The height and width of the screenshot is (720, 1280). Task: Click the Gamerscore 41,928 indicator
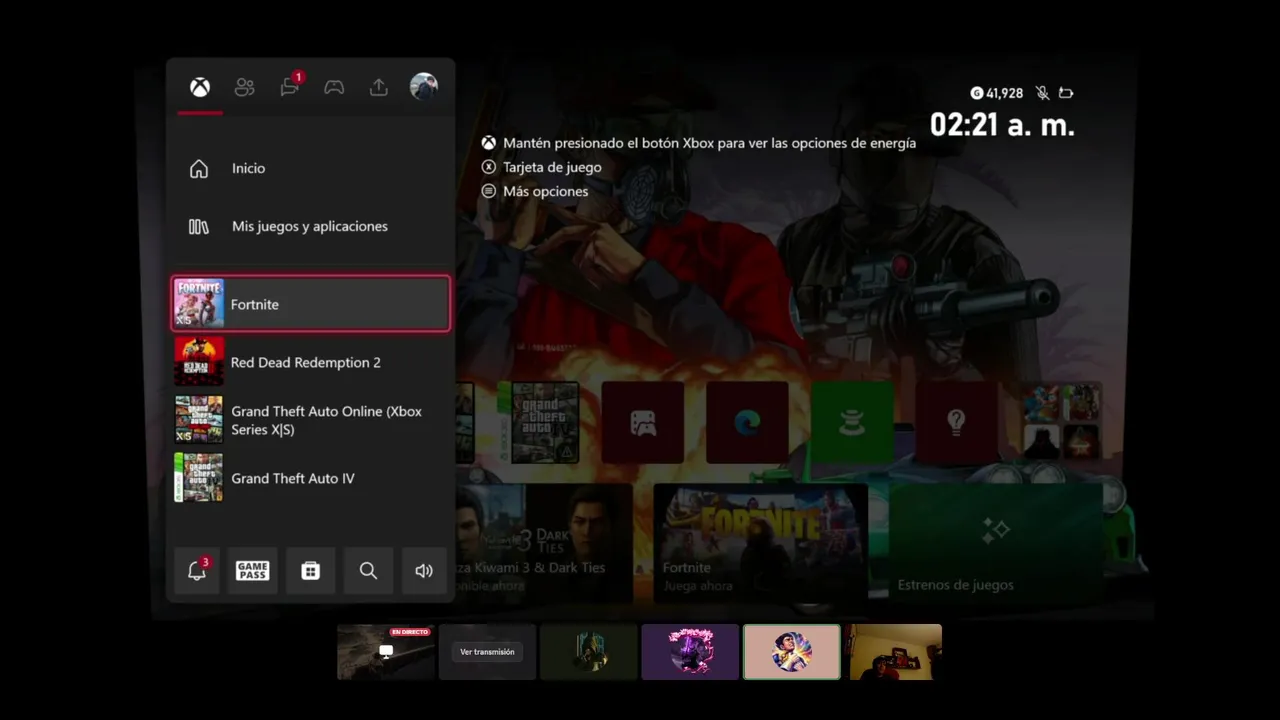click(x=997, y=93)
